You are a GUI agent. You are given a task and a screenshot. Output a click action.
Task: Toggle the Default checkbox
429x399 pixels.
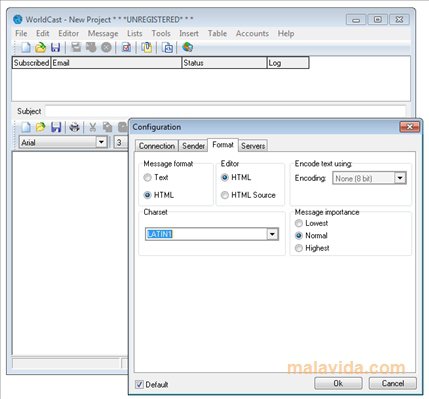tap(139, 384)
